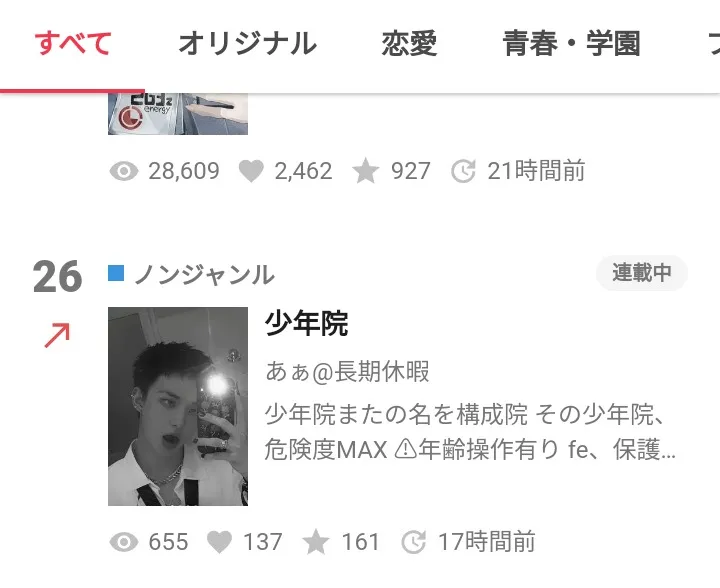Click the eye views icon next to 655
Image resolution: width=720 pixels, height=588 pixels.
coord(124,542)
